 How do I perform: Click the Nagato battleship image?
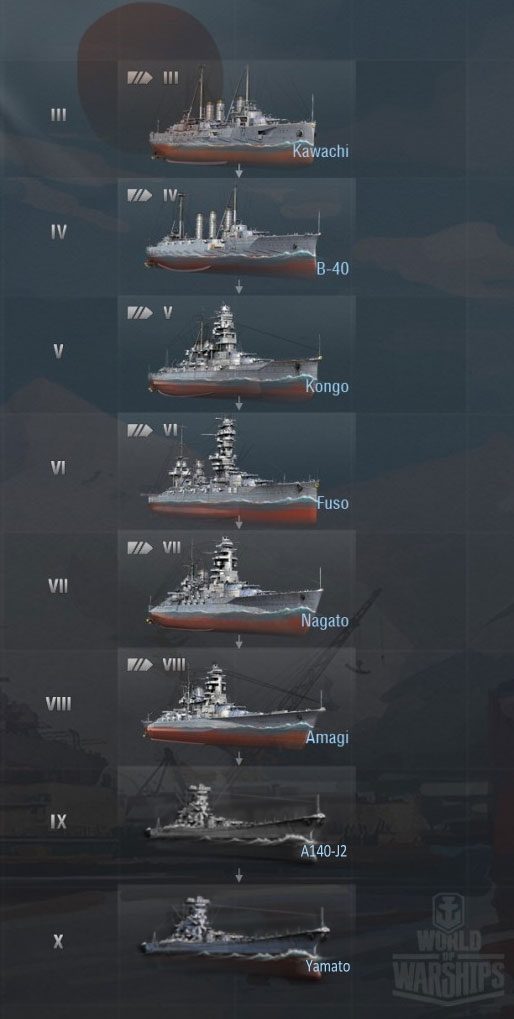click(x=235, y=587)
